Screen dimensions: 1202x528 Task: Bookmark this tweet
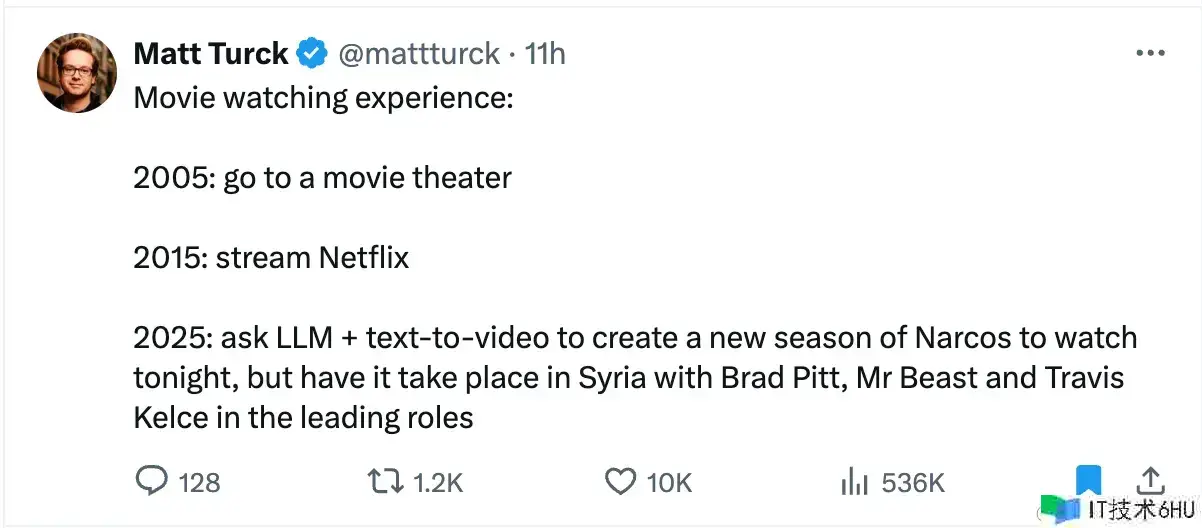[x=1088, y=480]
